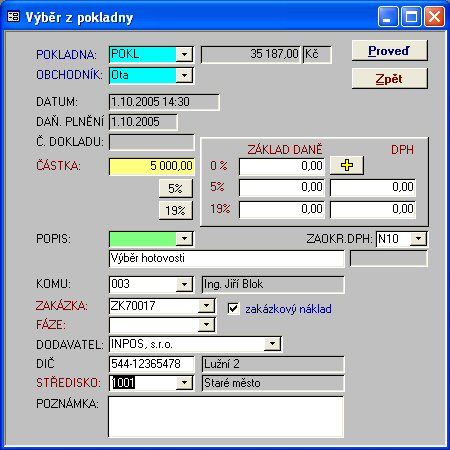Screen dimensions: 450x450
Task: Click the Proveď button
Action: [x=389, y=51]
